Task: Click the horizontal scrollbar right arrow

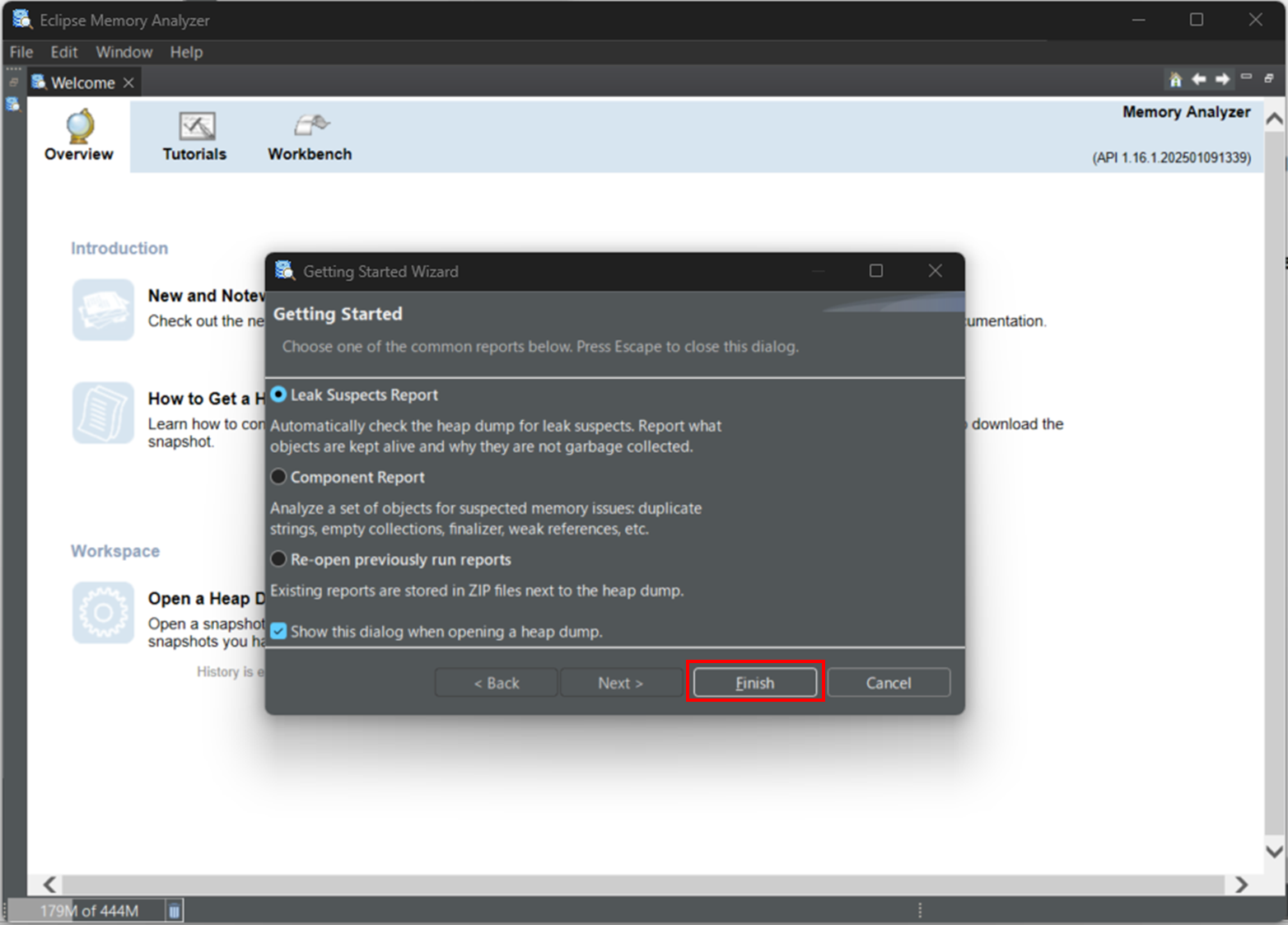Action: pos(1241,885)
